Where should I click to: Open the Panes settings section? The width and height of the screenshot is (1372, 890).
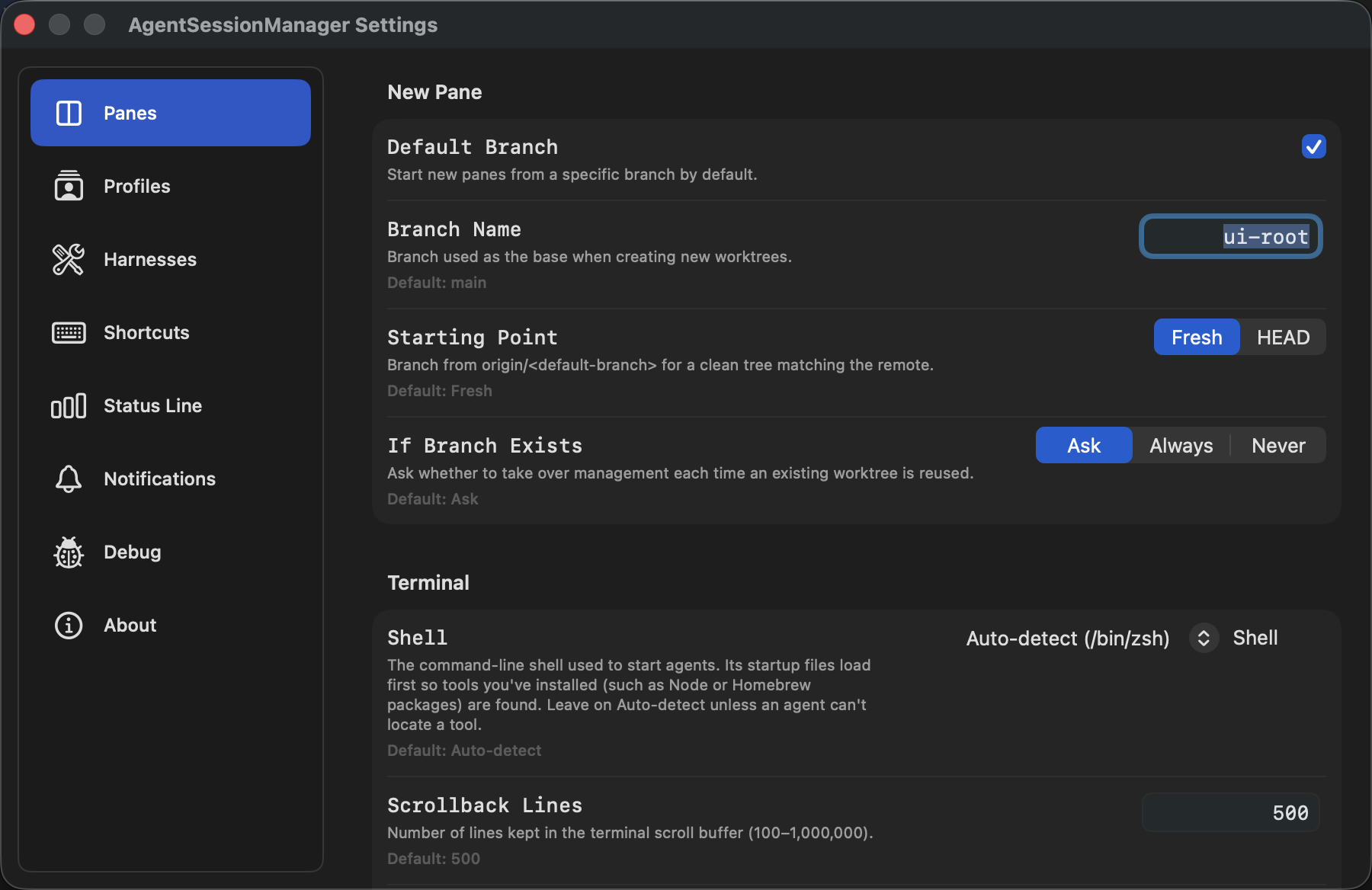point(171,113)
